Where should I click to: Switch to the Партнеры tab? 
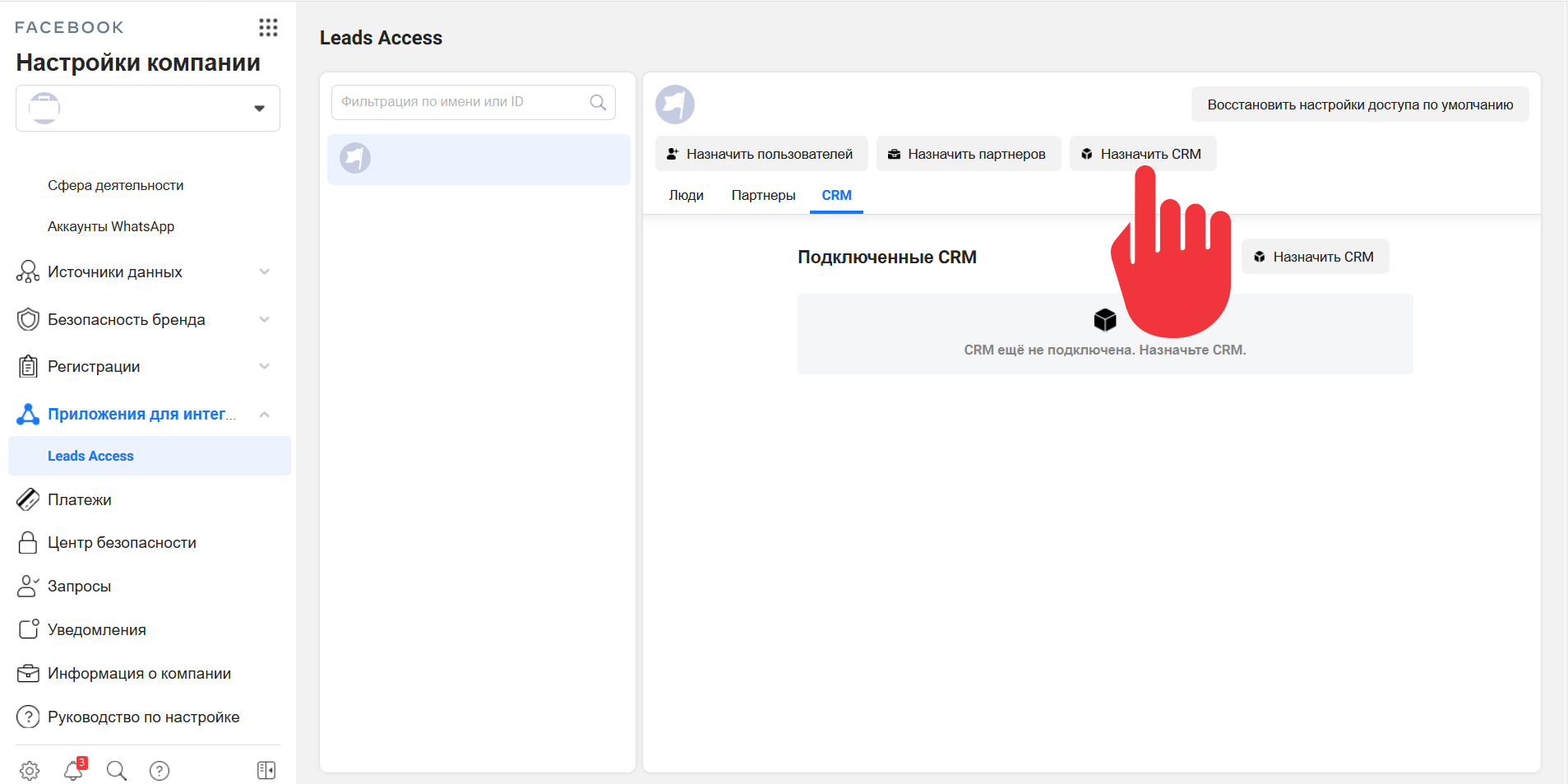[764, 195]
